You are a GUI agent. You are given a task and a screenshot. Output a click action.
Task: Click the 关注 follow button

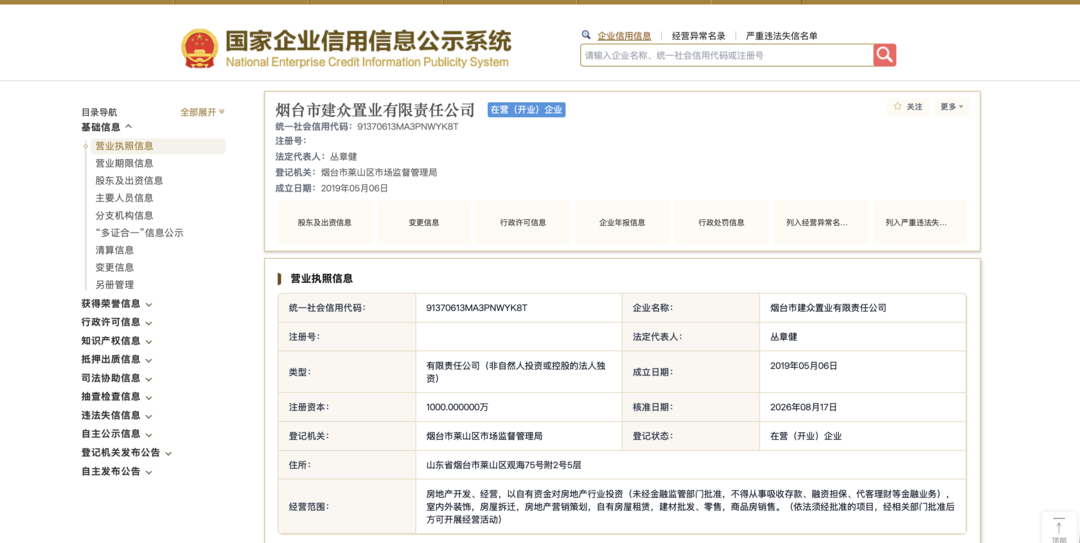point(908,107)
